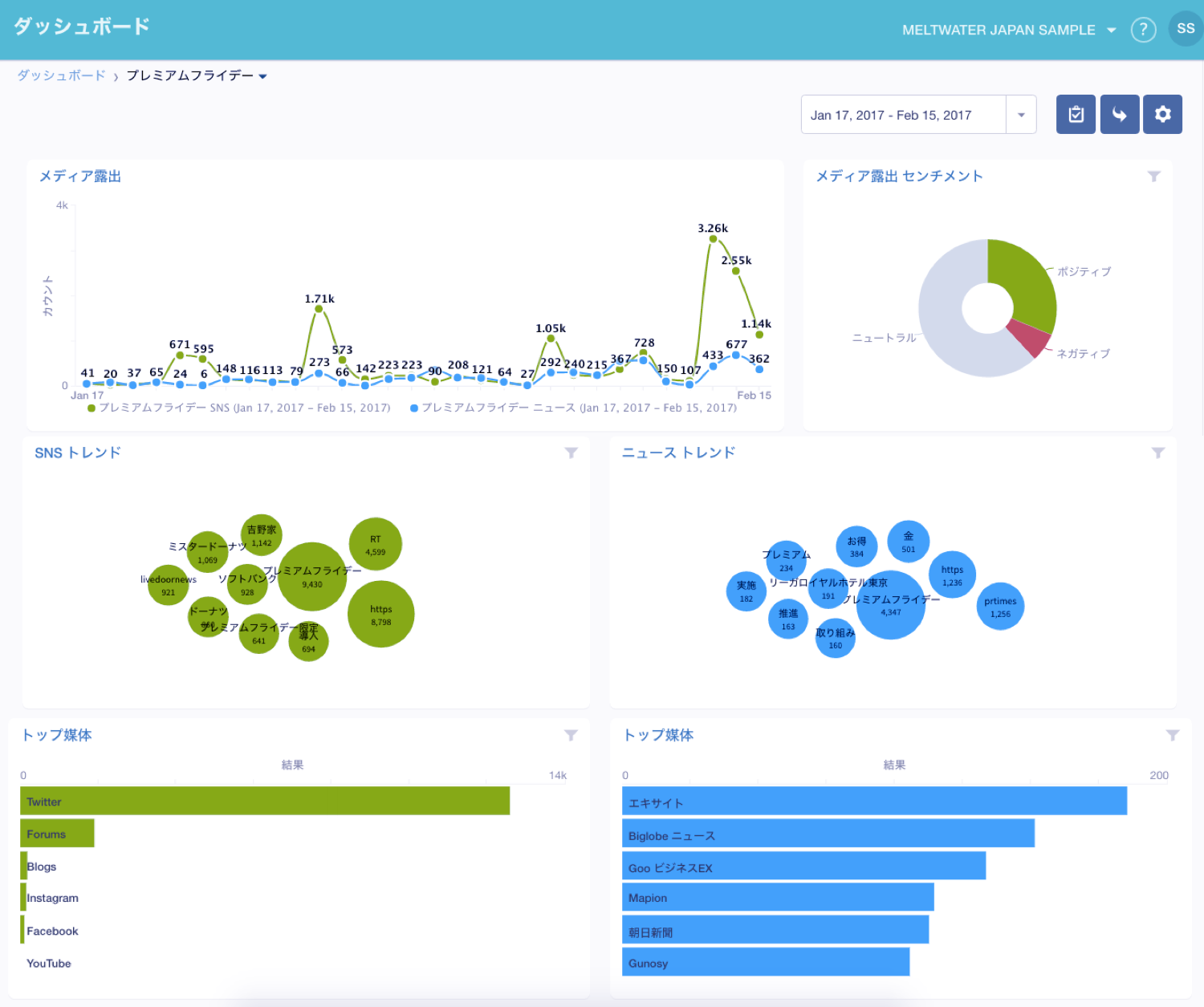Click filter icon on SNS トップ媒体 widget
Screen dimensions: 1204x1007
pyautogui.click(x=571, y=735)
